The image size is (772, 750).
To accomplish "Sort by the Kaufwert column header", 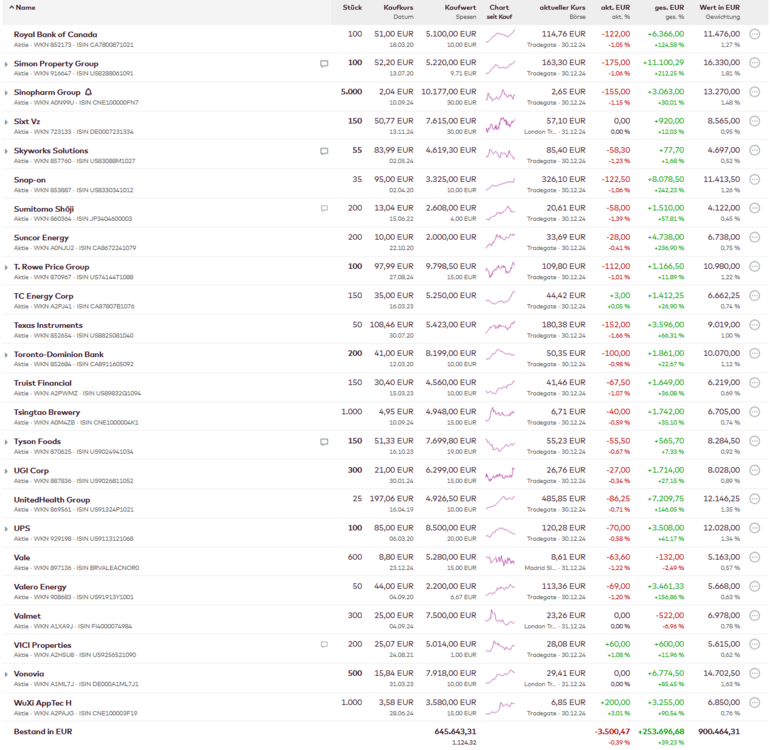I will coord(460,7).
